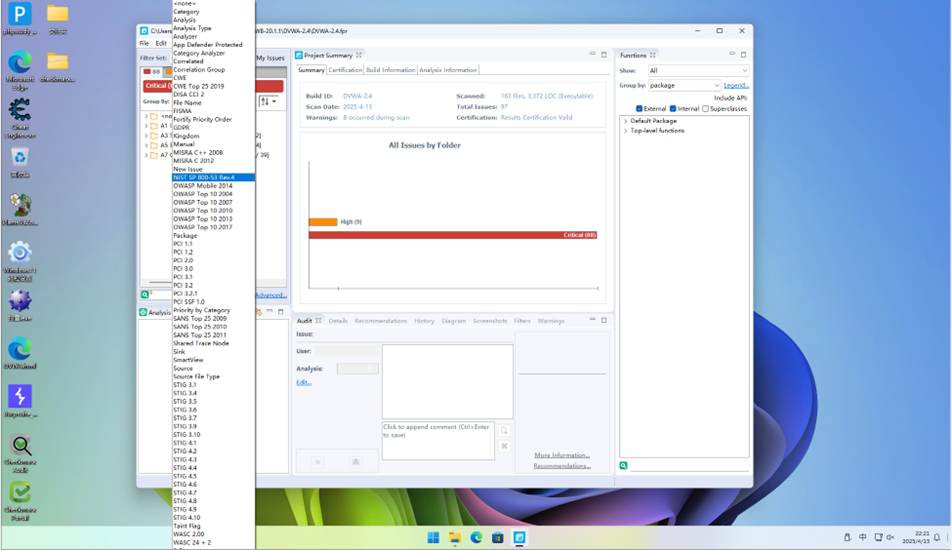This screenshot has height=550, width=952.
Task: Open the Edge browser from the taskbar
Action: (x=476, y=537)
